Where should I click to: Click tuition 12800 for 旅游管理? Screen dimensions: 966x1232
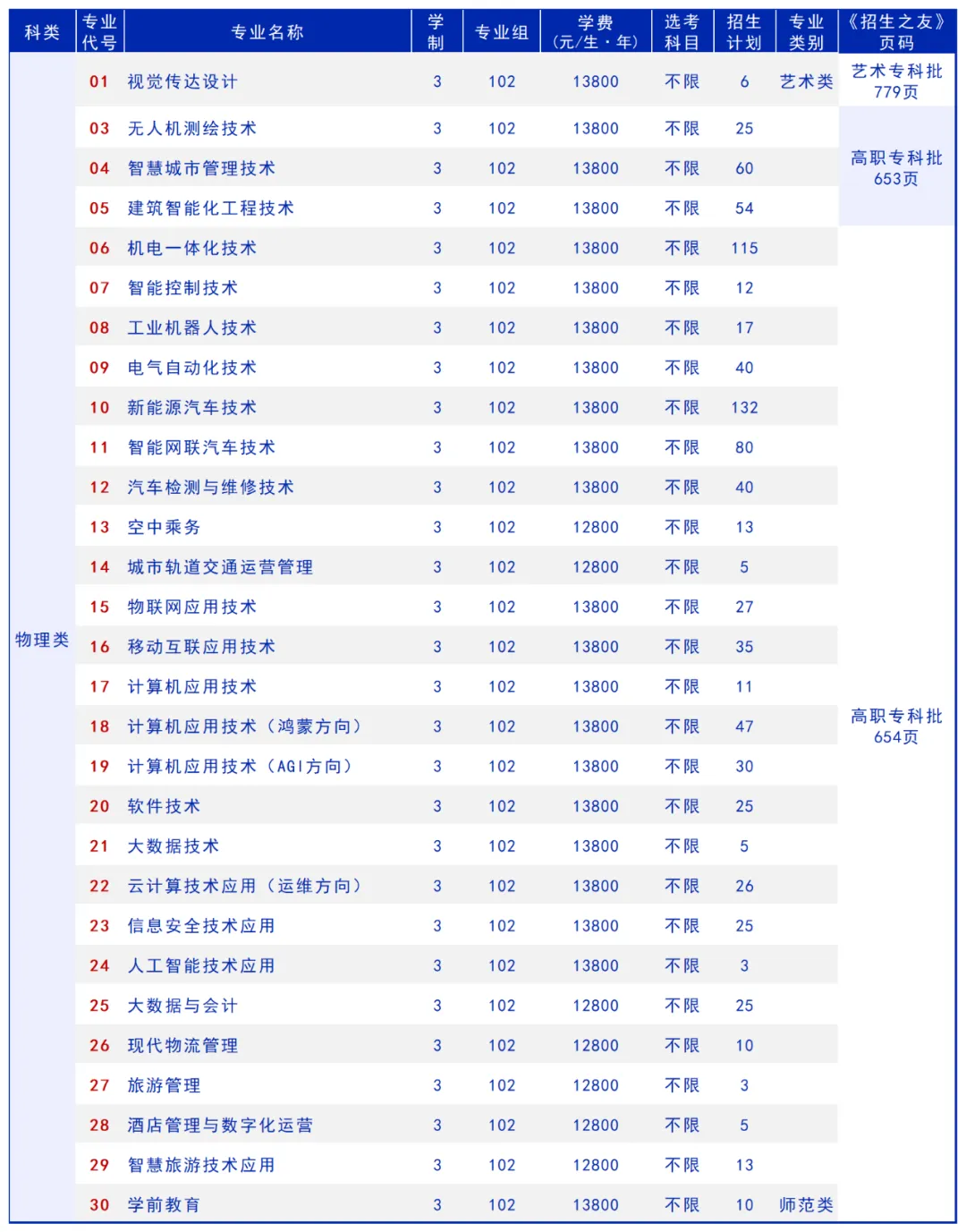[596, 1085]
